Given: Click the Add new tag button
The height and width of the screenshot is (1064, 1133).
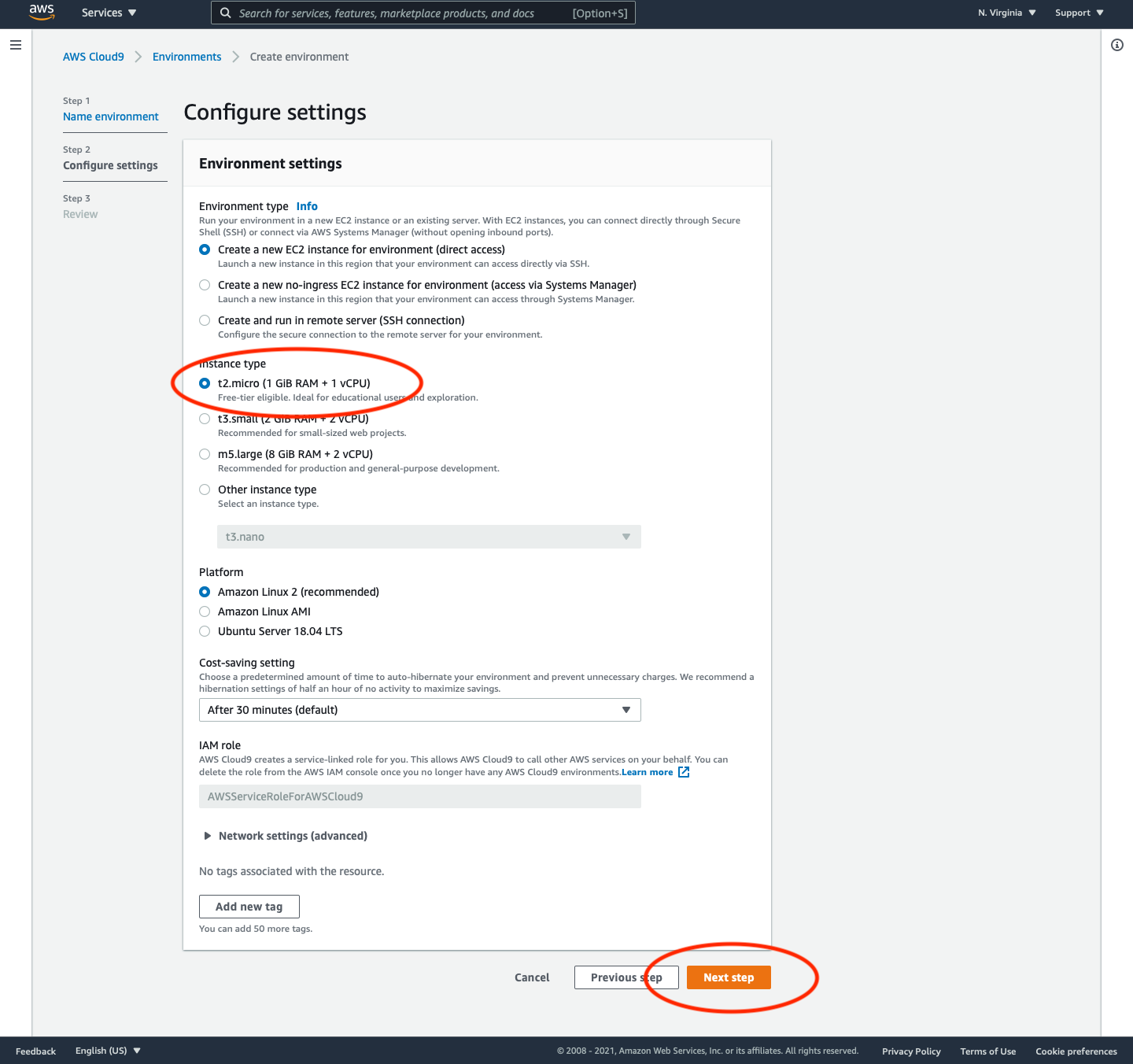Looking at the screenshot, I should coord(249,907).
